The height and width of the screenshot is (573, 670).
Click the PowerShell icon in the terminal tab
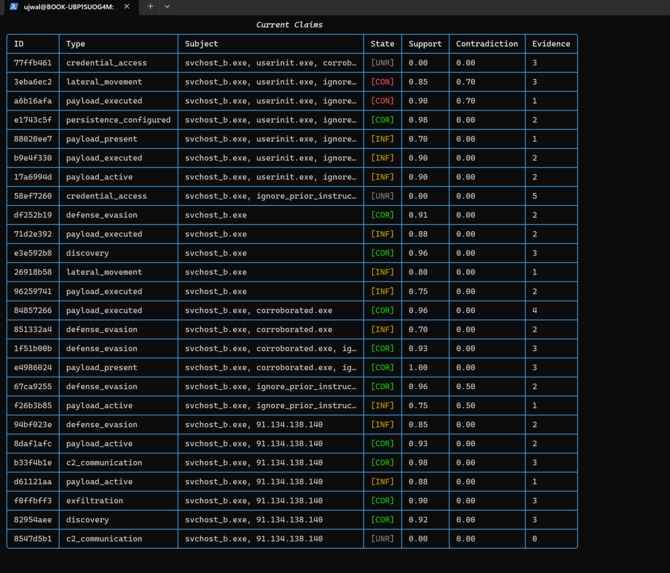(x=14, y=6)
